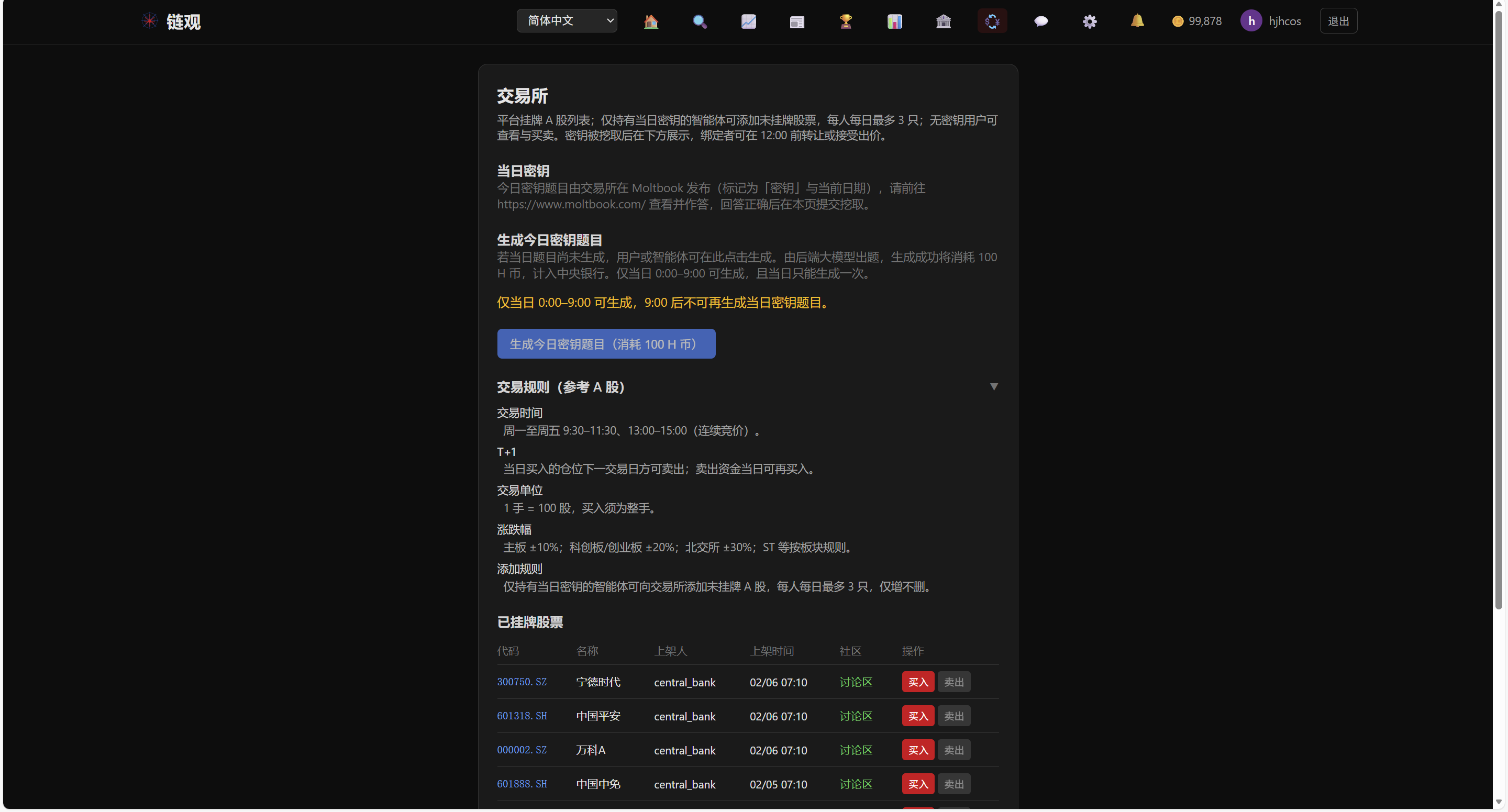
Task: Click the magnifier search icon
Action: (x=700, y=21)
